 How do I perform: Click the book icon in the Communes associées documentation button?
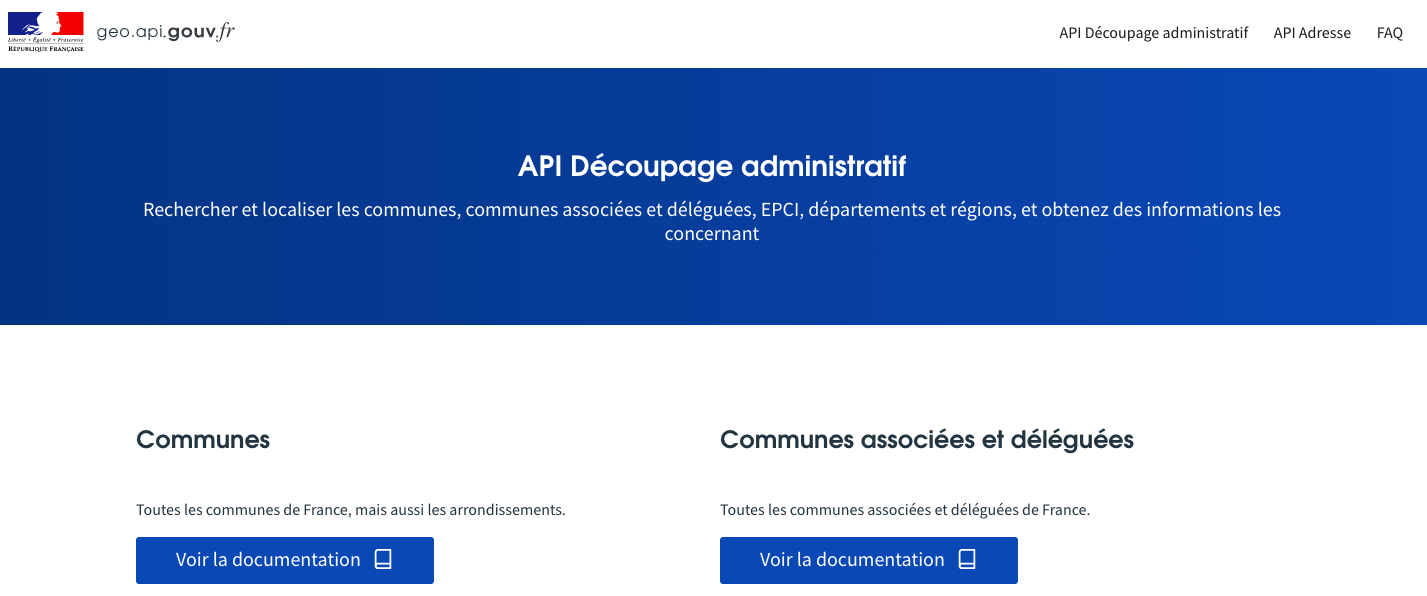point(967,560)
